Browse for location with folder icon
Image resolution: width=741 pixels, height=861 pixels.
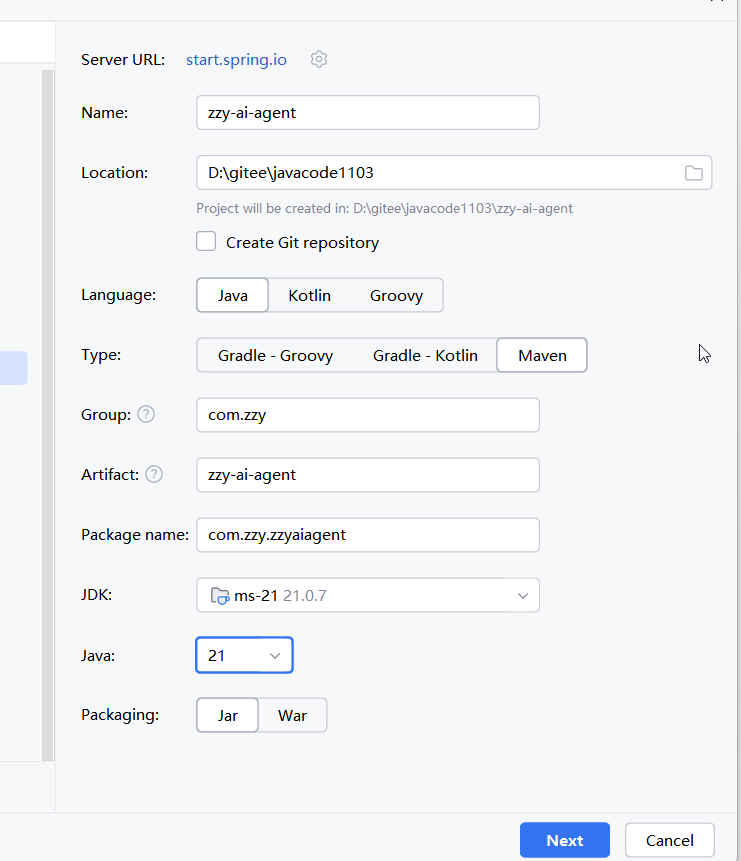coord(693,173)
